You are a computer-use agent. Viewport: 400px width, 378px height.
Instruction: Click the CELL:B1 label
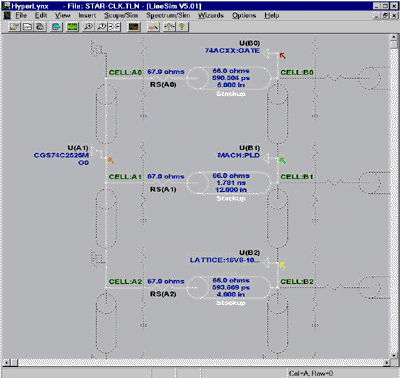point(297,177)
